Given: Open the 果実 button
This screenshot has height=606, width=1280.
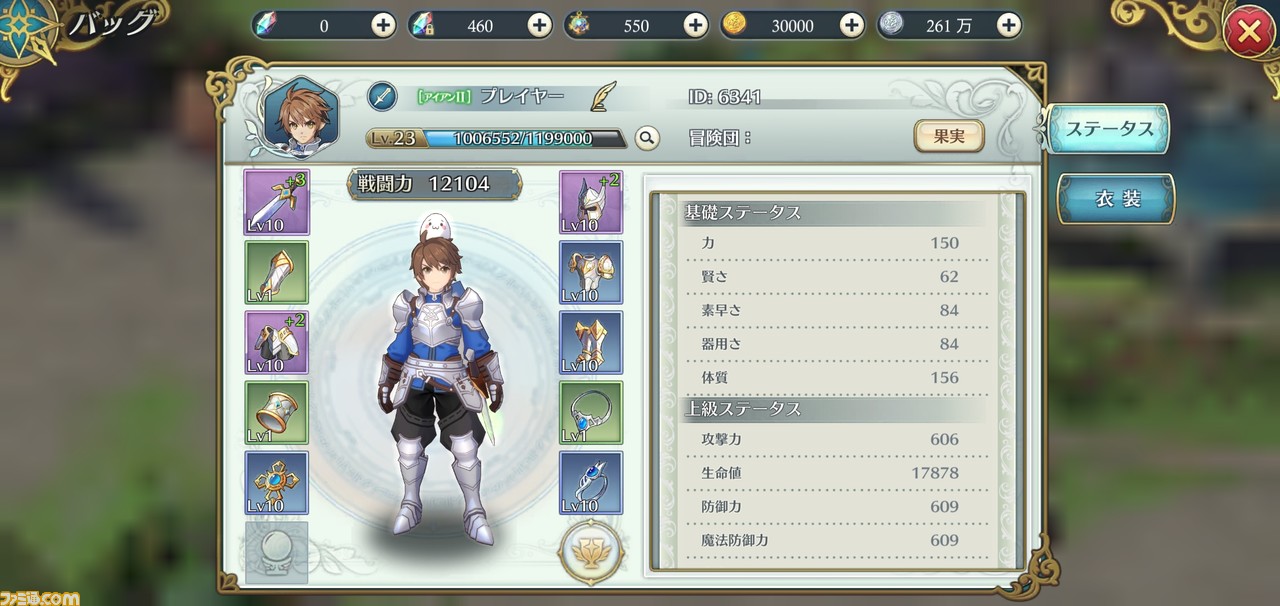Looking at the screenshot, I should pyautogui.click(x=949, y=136).
